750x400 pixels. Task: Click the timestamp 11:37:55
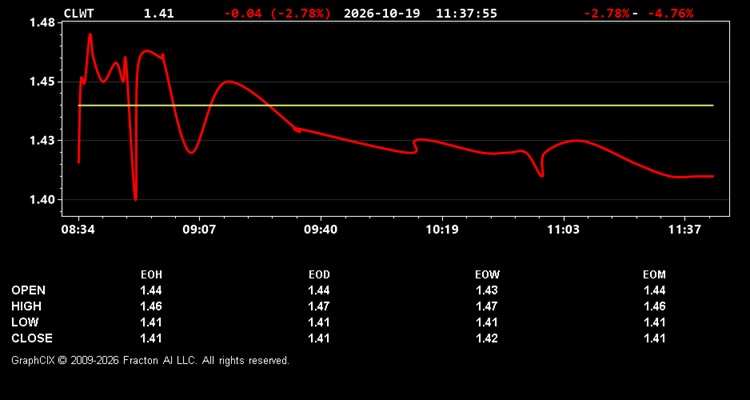pyautogui.click(x=466, y=13)
